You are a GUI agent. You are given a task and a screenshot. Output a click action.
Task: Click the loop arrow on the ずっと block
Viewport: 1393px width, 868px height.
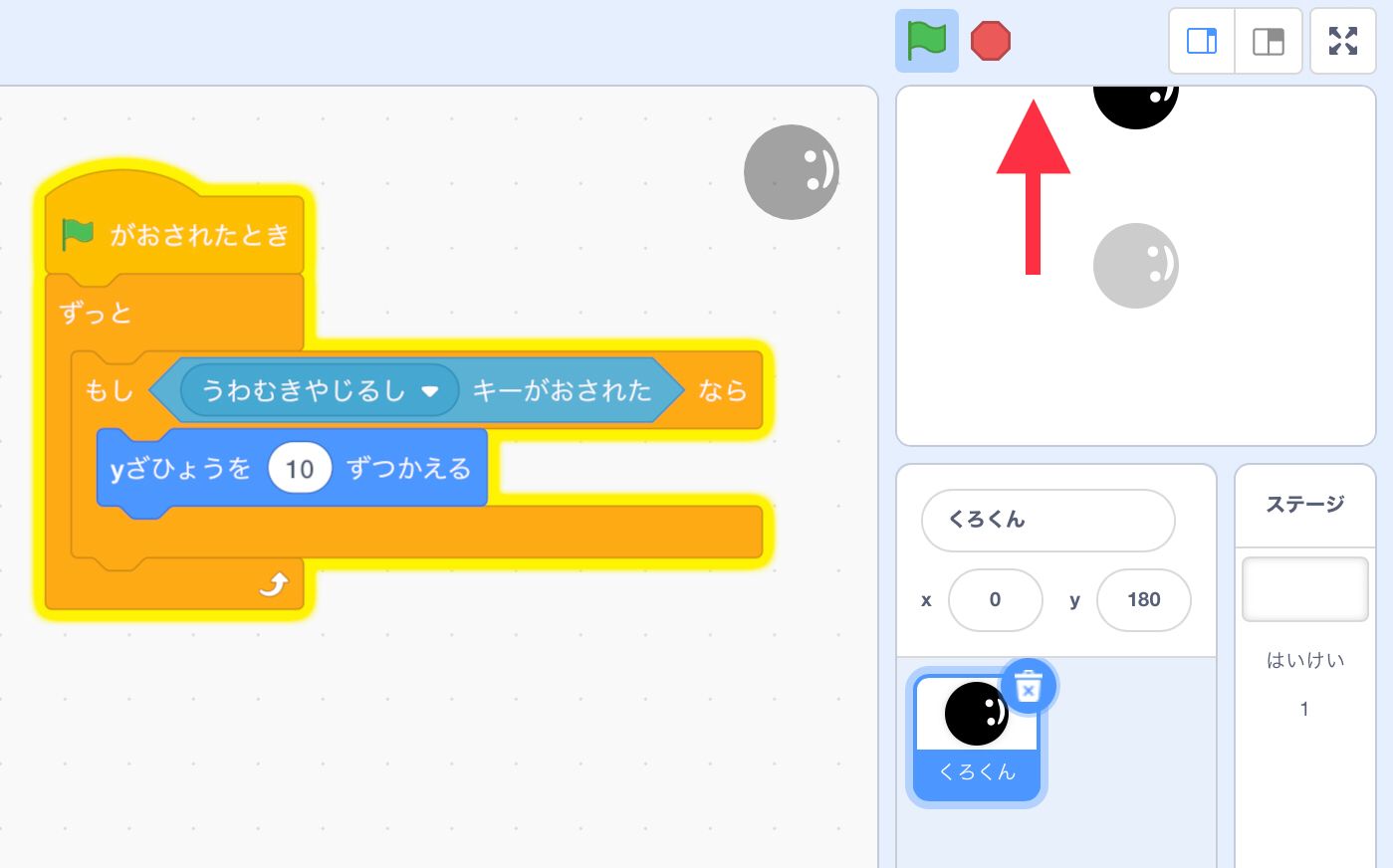tap(276, 584)
